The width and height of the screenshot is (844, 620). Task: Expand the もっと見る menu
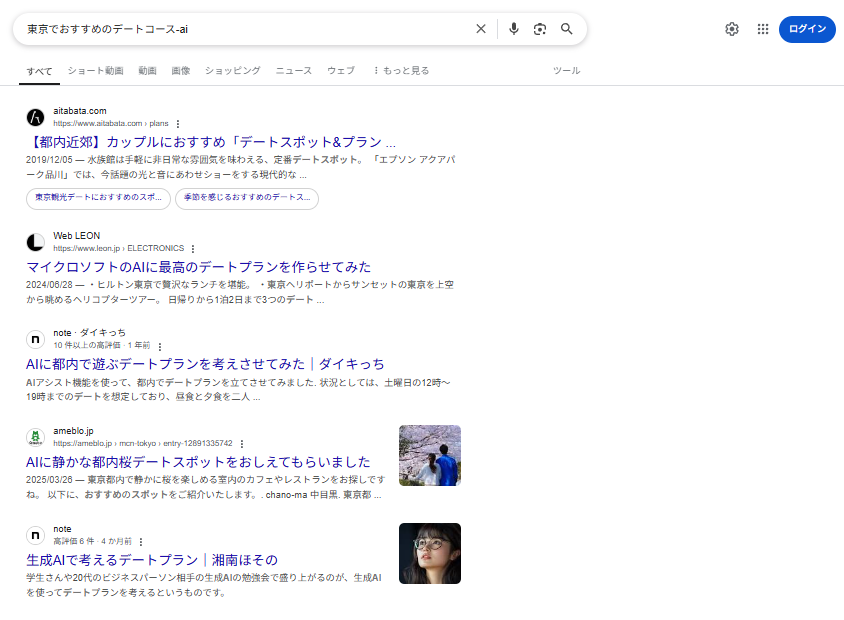[401, 71]
